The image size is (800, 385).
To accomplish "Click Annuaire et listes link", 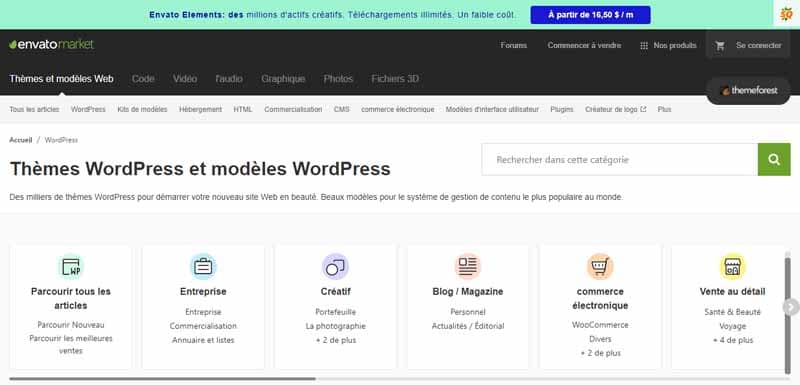I will coord(203,340).
